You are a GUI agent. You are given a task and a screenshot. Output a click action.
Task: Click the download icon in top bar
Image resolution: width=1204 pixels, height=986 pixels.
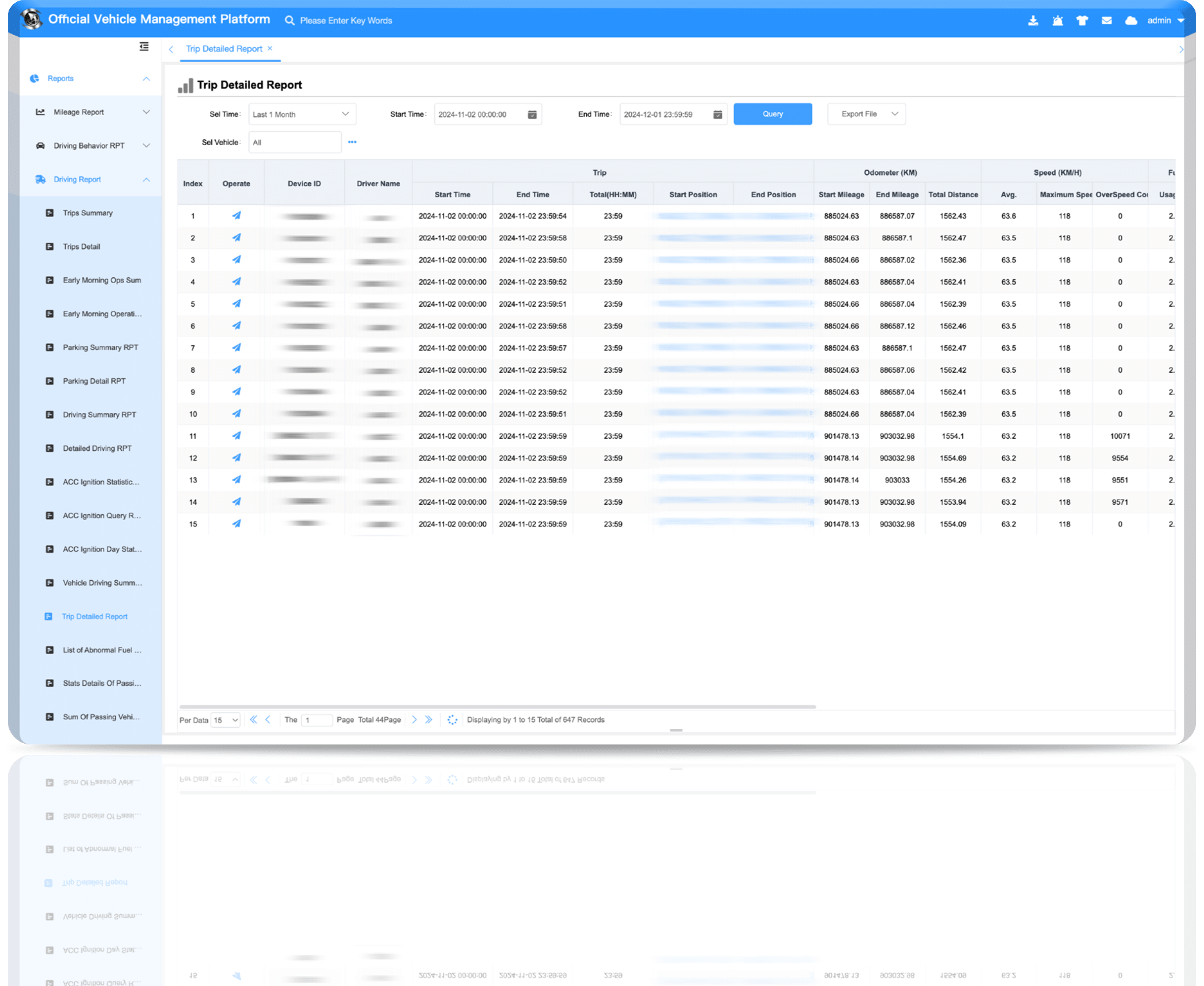click(x=1033, y=20)
